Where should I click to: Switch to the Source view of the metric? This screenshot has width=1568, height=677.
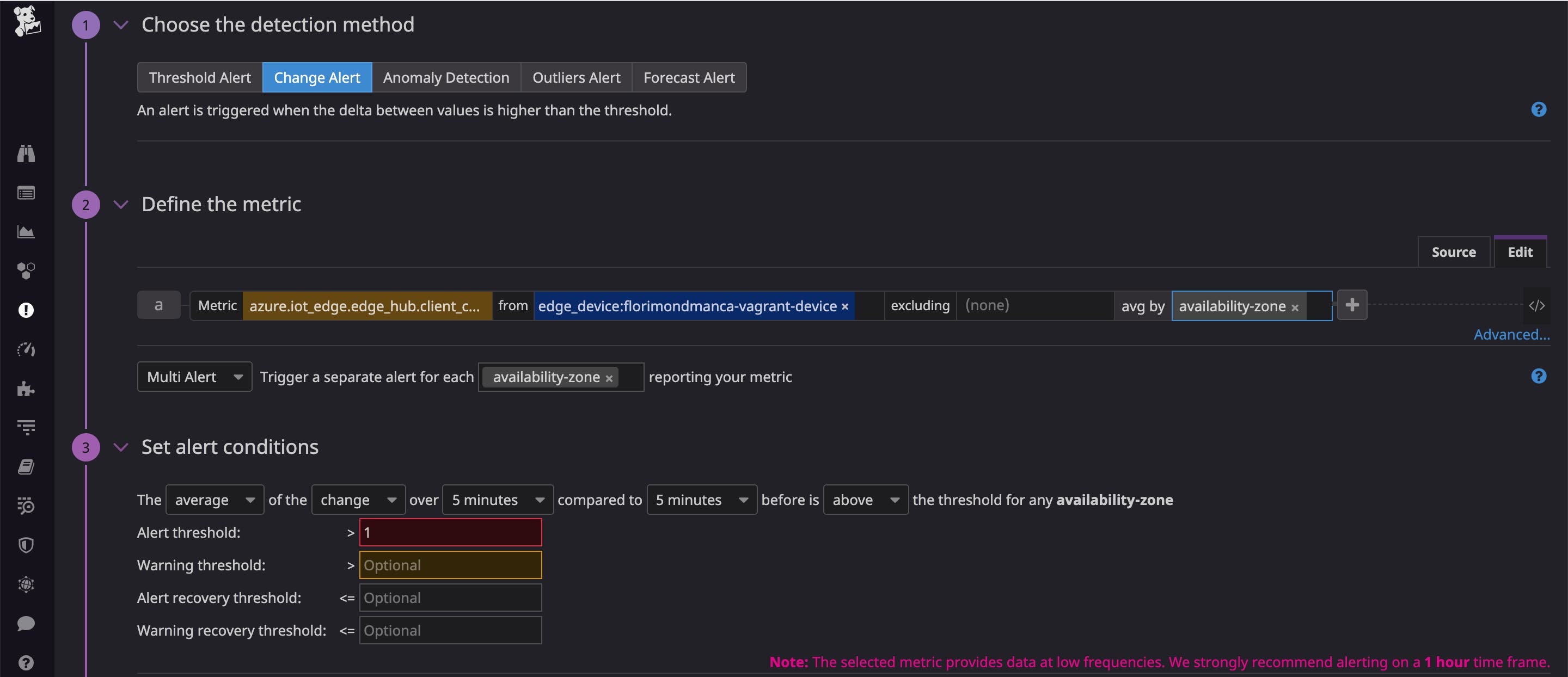point(1454,251)
